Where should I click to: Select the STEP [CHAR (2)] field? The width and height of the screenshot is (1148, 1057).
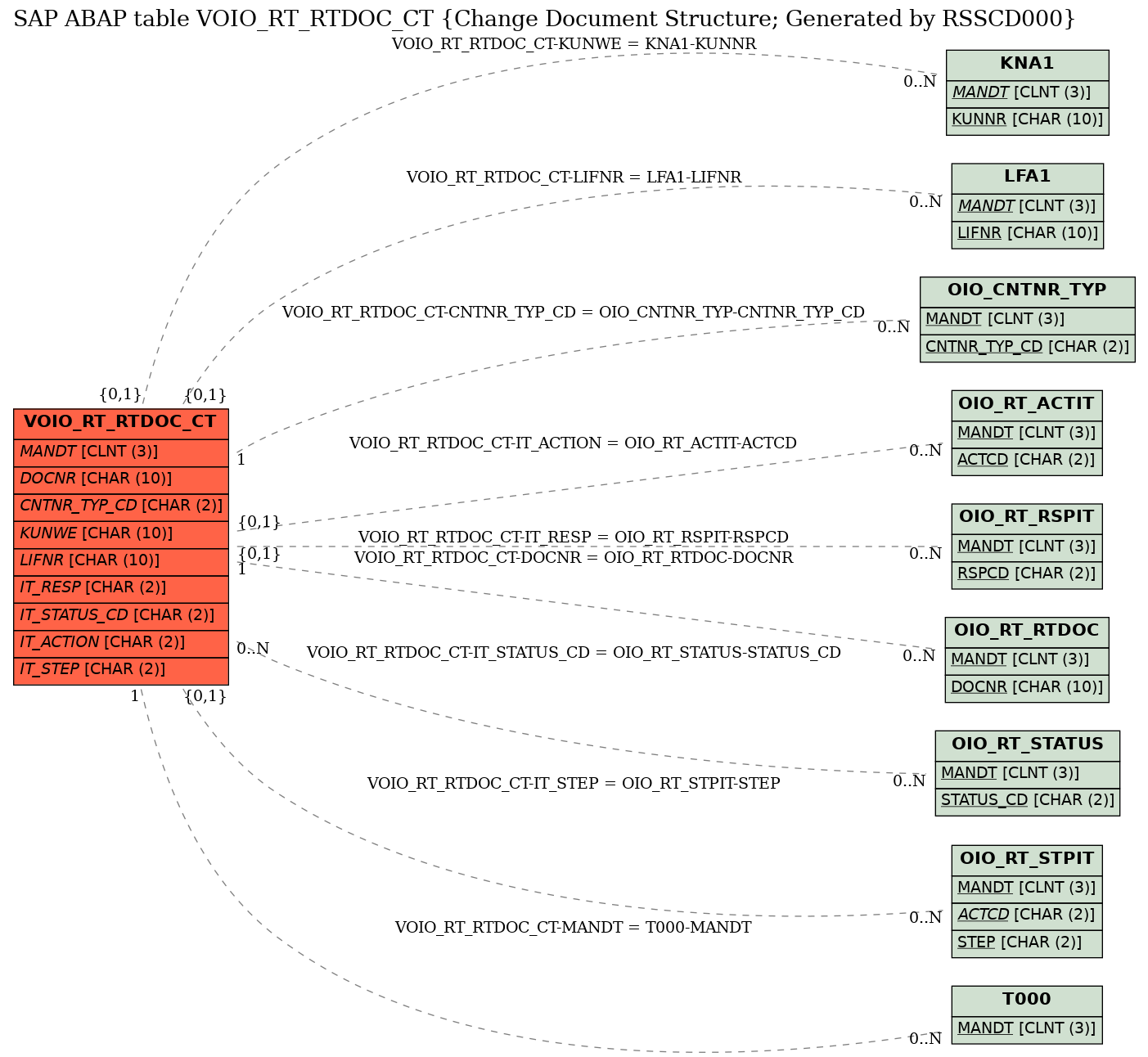1027,943
